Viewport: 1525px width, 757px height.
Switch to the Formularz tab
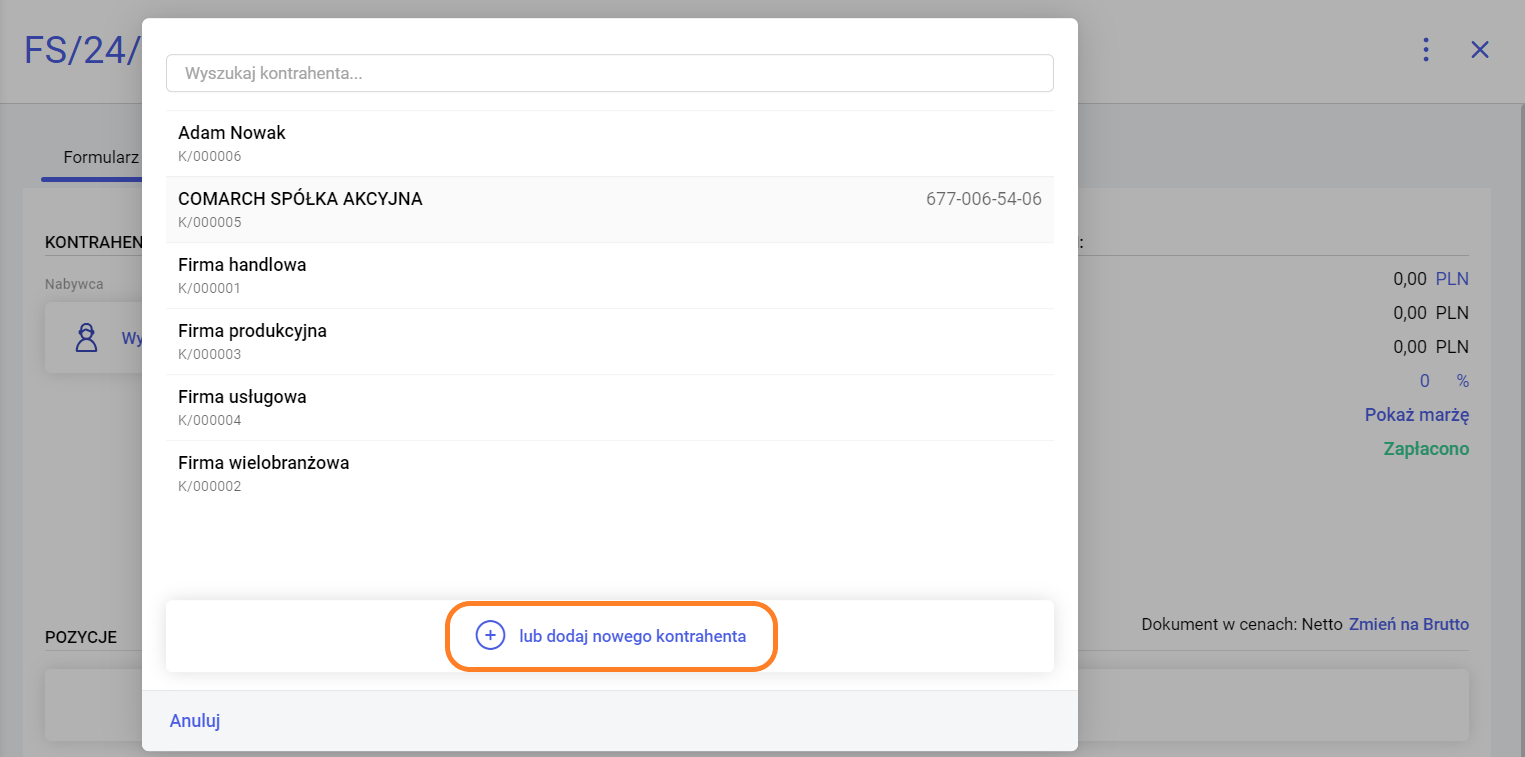pos(100,157)
